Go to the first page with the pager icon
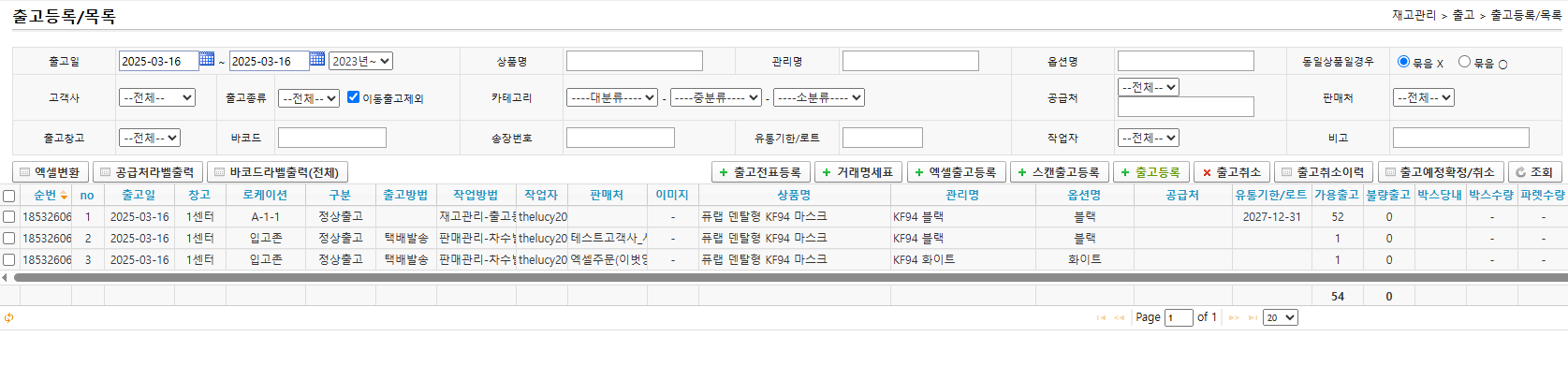The width and height of the screenshot is (1568, 366). click(x=1101, y=318)
